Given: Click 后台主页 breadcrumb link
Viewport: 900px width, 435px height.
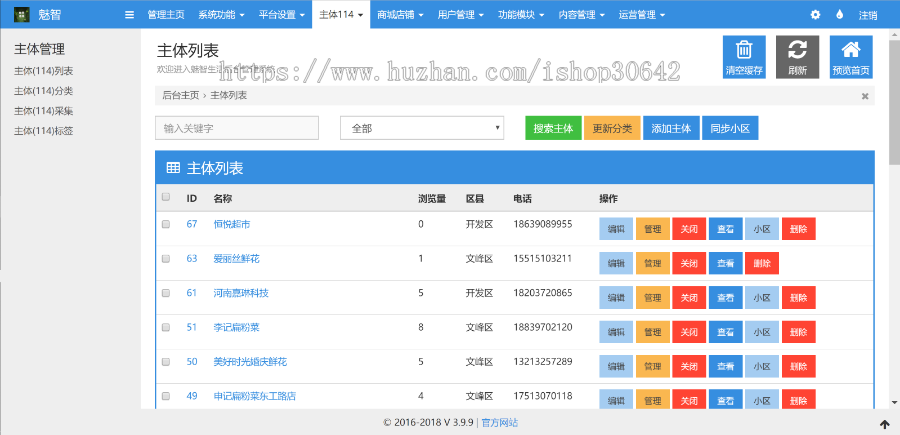Looking at the screenshot, I should click(x=181, y=96).
